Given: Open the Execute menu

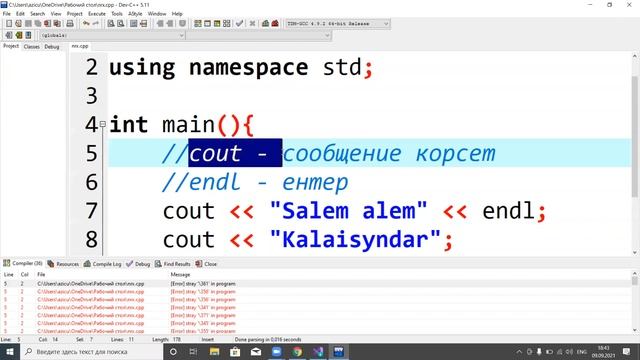Looking at the screenshot, I should coord(97,13).
